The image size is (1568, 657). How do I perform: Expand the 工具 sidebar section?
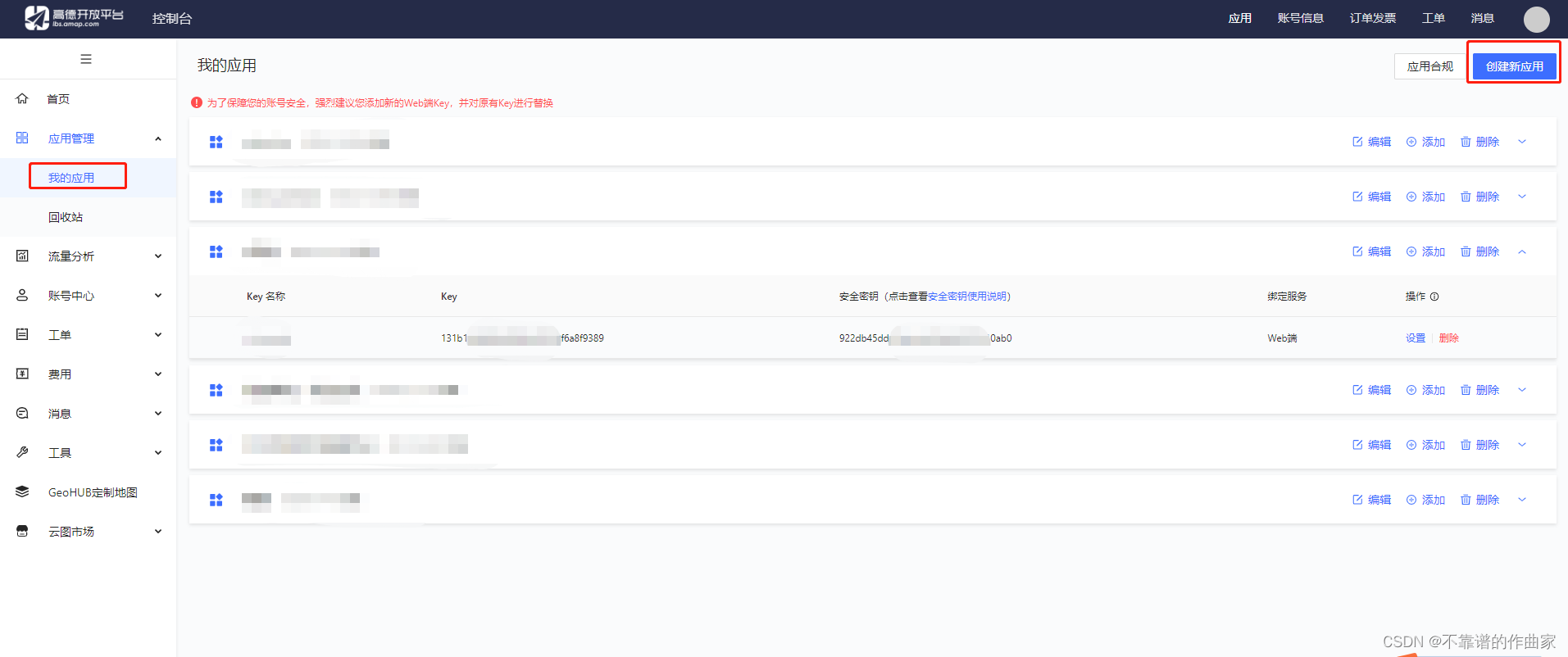[x=158, y=452]
